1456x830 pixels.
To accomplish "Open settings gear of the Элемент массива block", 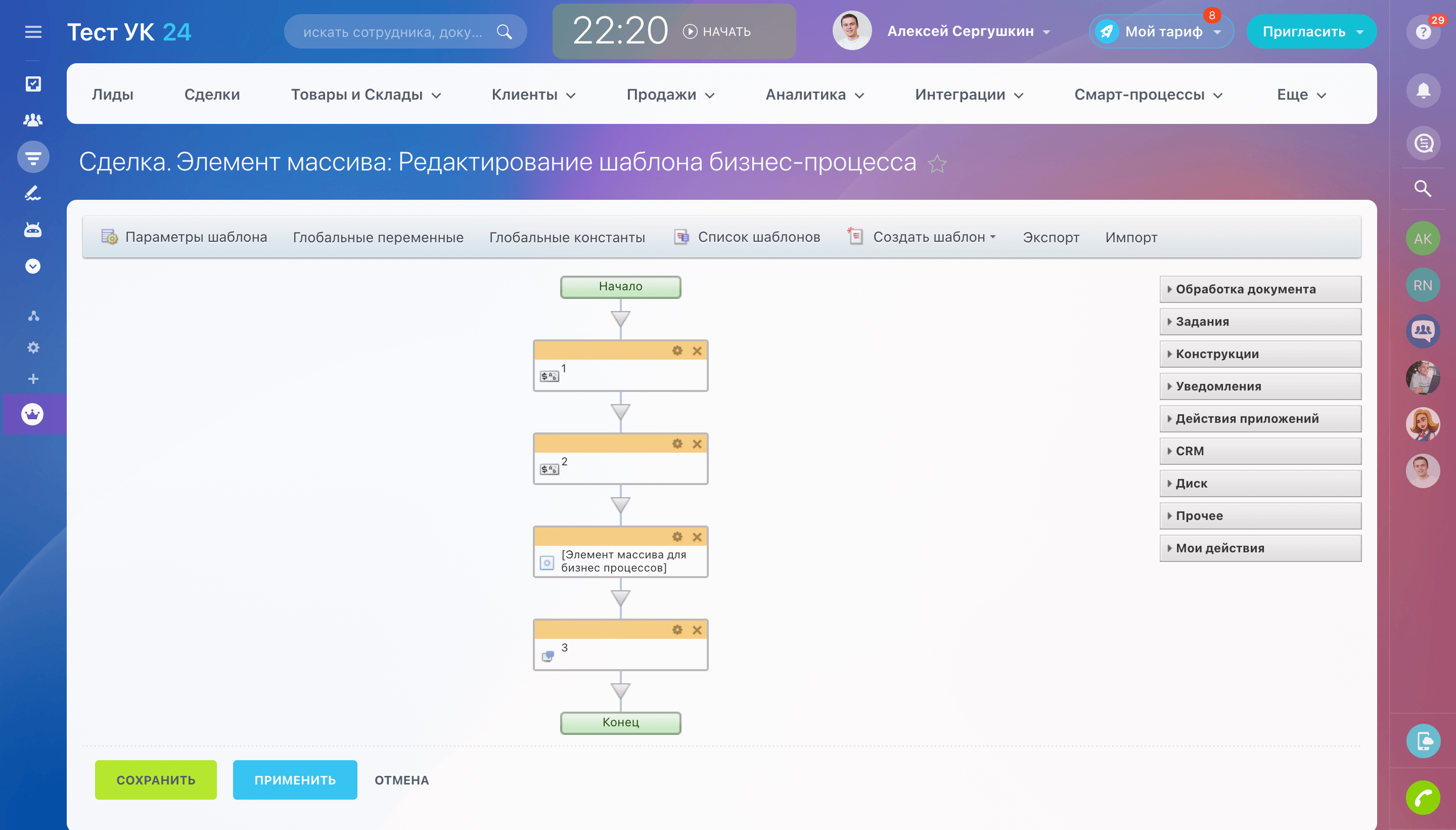I will 677,537.
